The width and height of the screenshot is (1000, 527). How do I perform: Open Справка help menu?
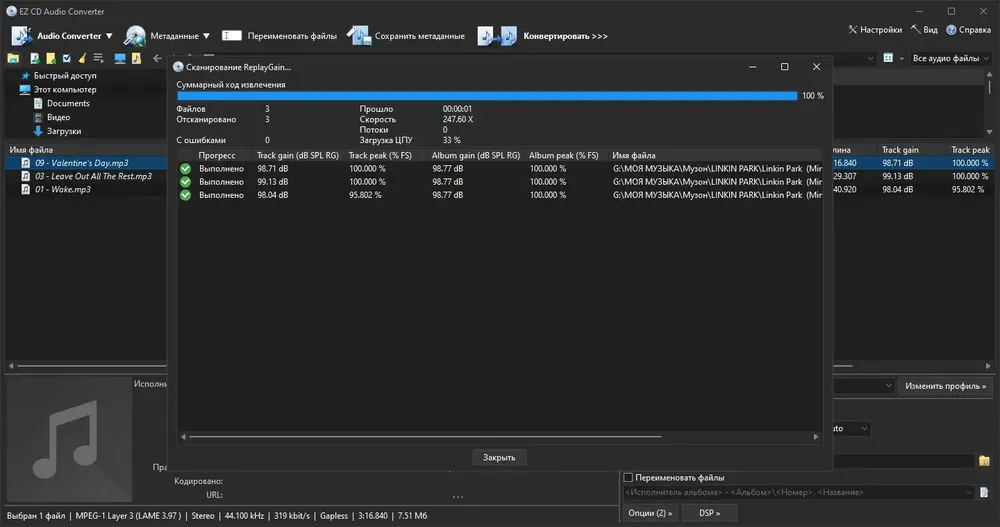point(968,29)
